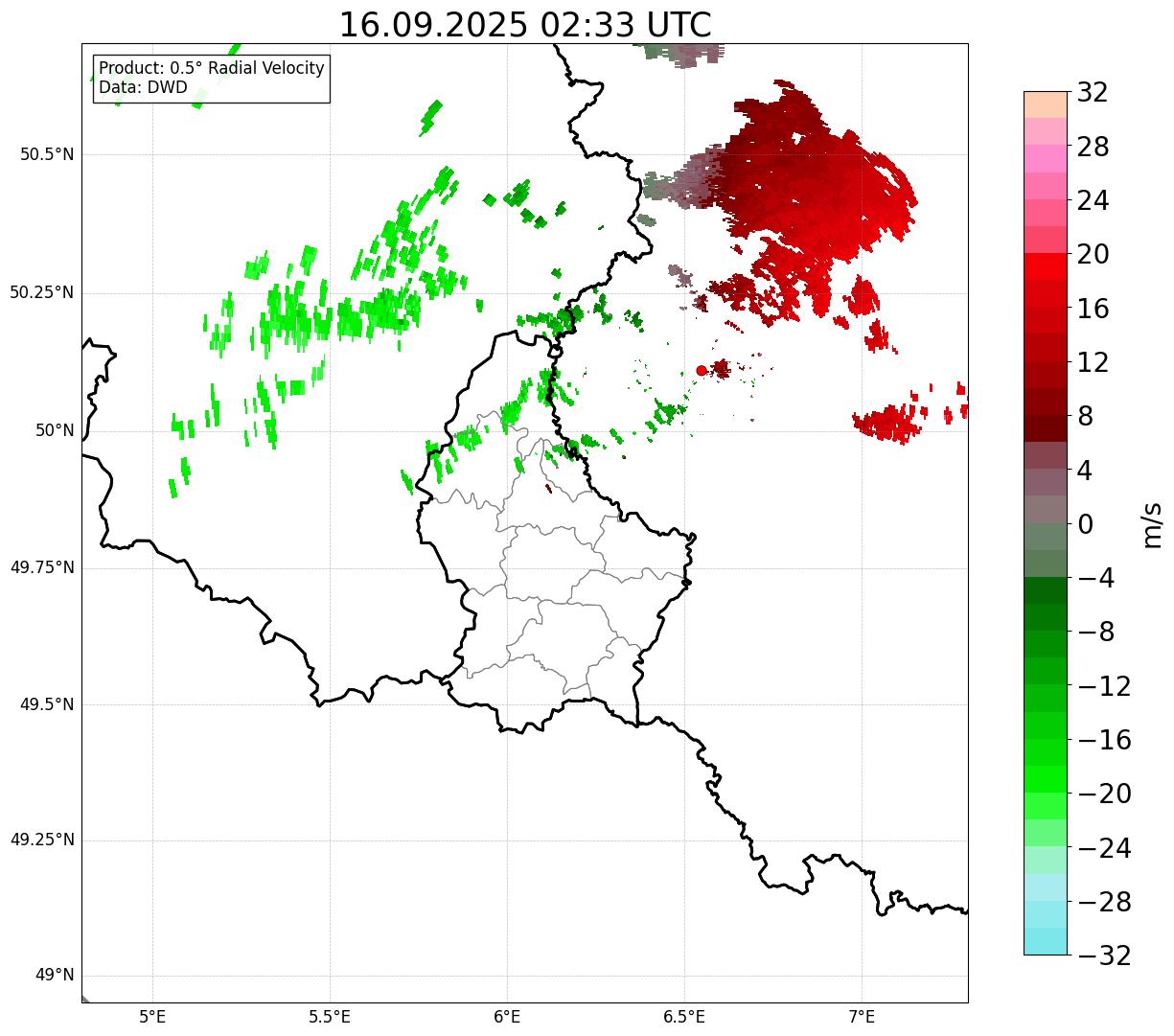Click the colorbar value 28

(1093, 148)
